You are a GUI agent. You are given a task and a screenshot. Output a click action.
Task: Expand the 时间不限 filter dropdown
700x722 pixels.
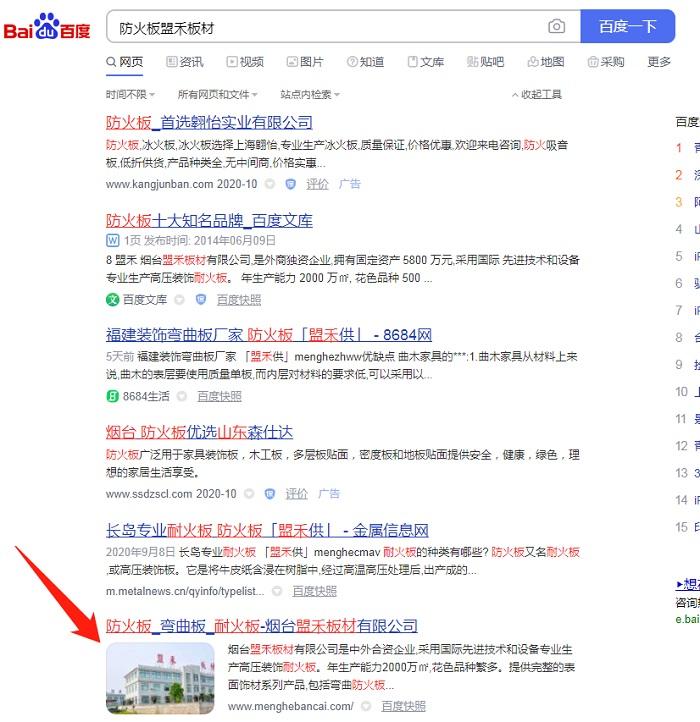[130, 94]
